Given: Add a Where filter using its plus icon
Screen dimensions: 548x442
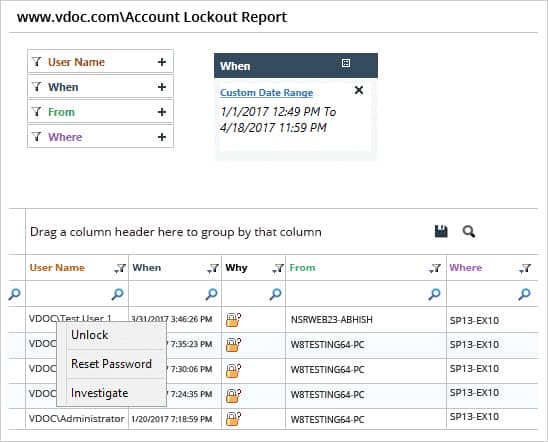Looking at the screenshot, I should (x=161, y=137).
